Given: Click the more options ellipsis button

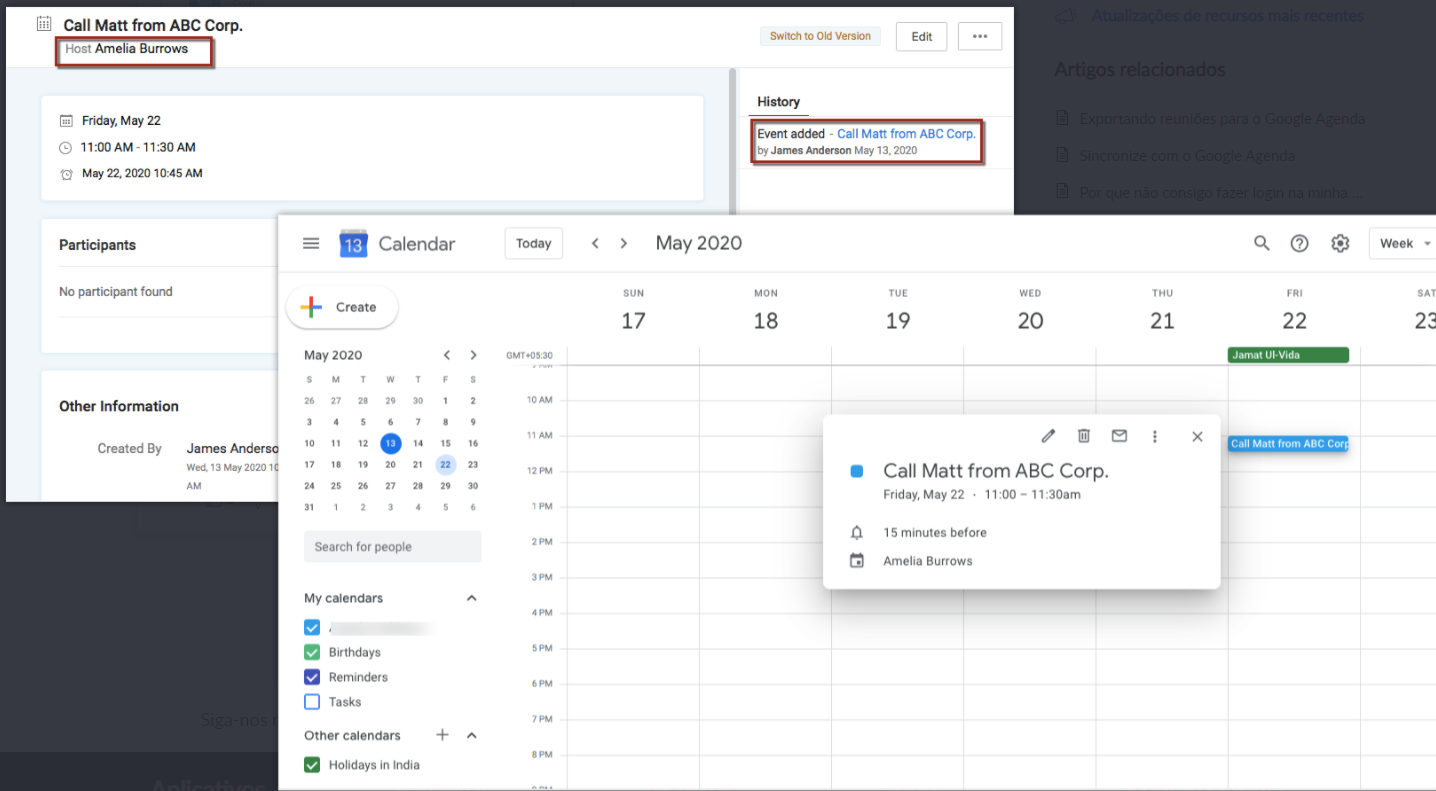Looking at the screenshot, I should point(980,36).
